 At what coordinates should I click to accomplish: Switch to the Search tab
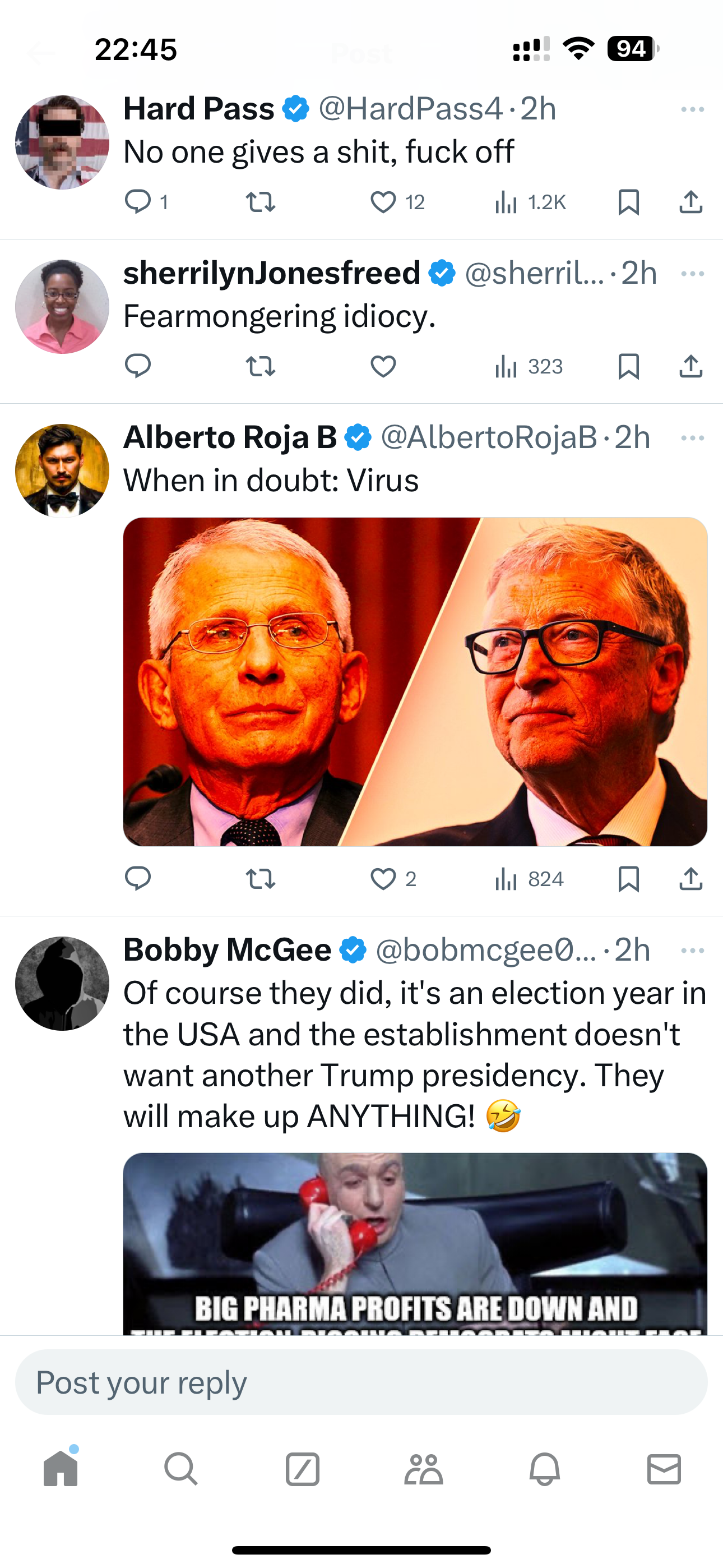click(180, 1469)
